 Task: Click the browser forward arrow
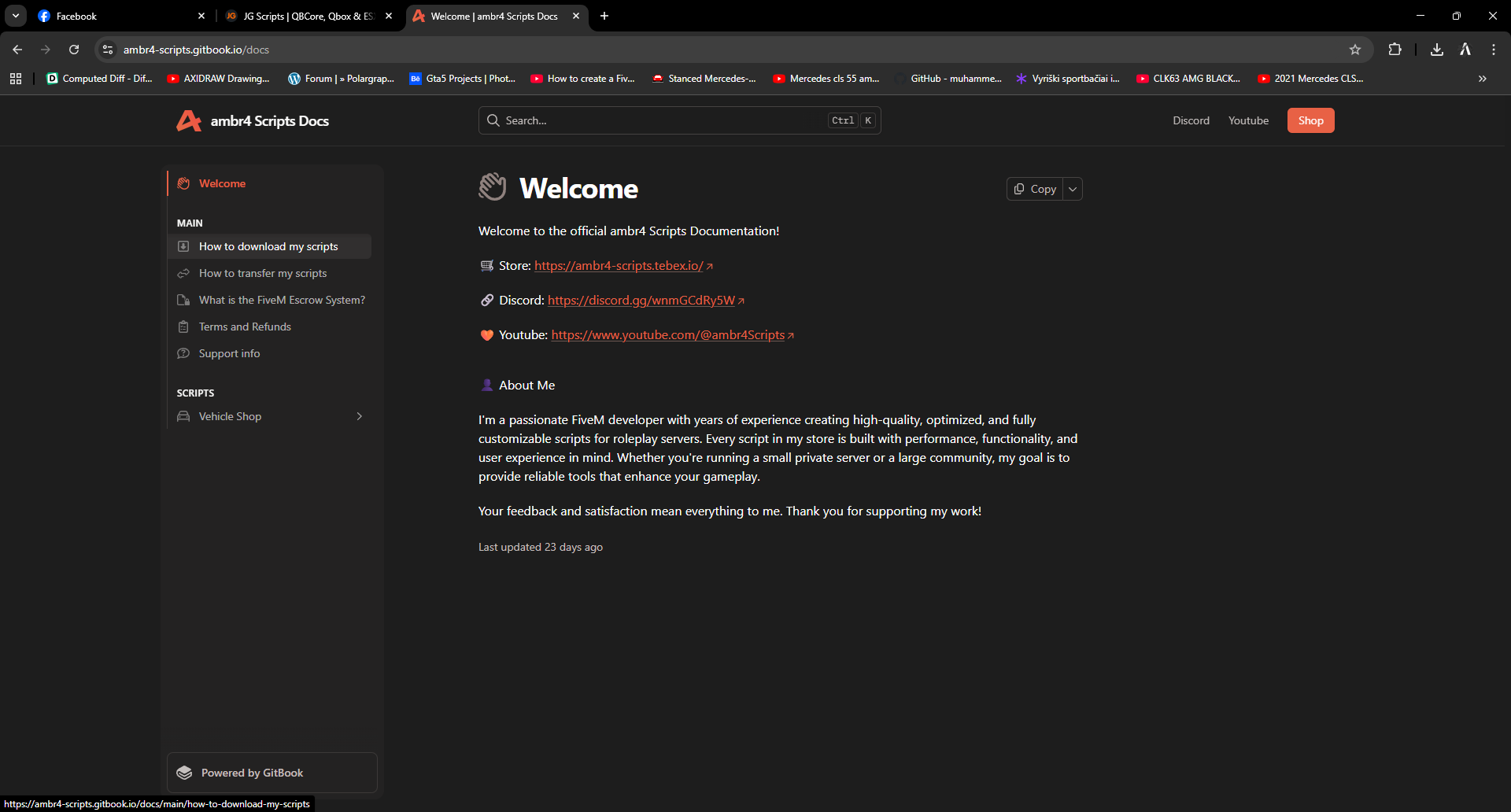pos(46,50)
